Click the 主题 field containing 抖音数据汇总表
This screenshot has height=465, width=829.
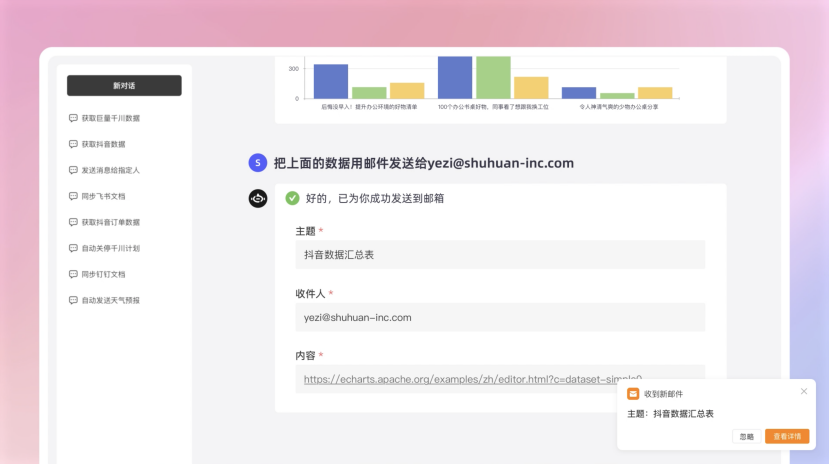click(x=500, y=255)
